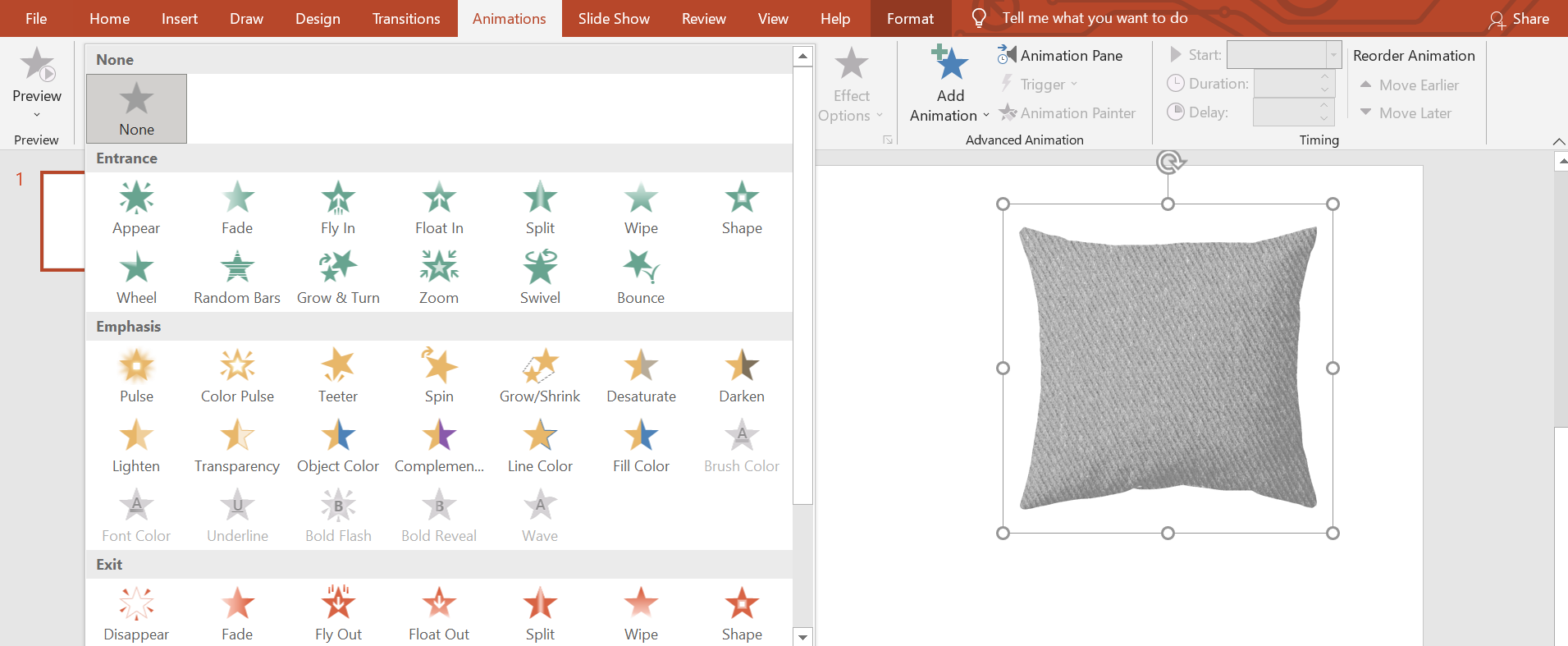Viewport: 1568px width, 646px height.
Task: Open the Effect Options menu
Action: point(851,85)
